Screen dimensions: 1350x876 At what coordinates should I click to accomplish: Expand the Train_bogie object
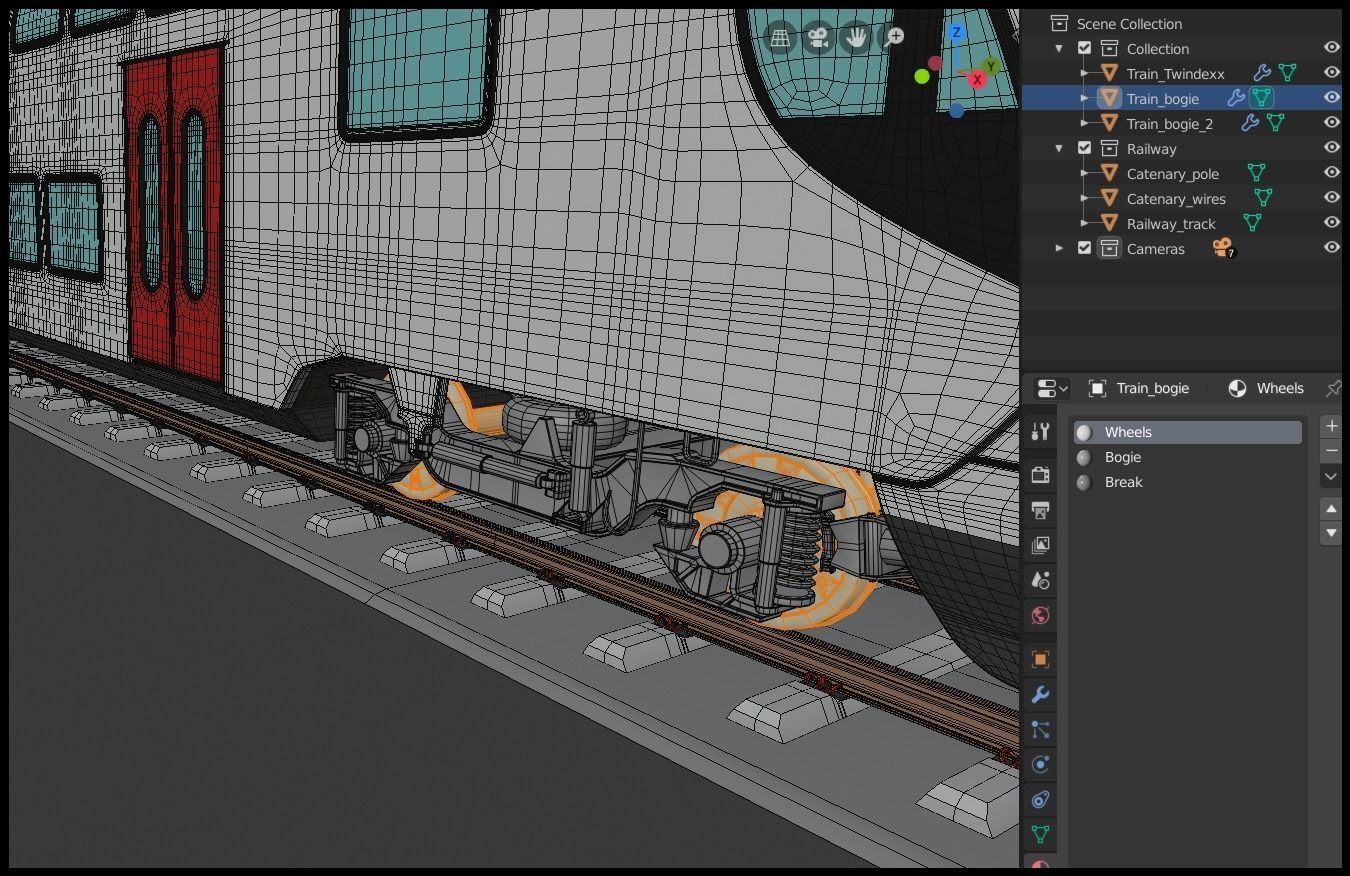pos(1084,98)
